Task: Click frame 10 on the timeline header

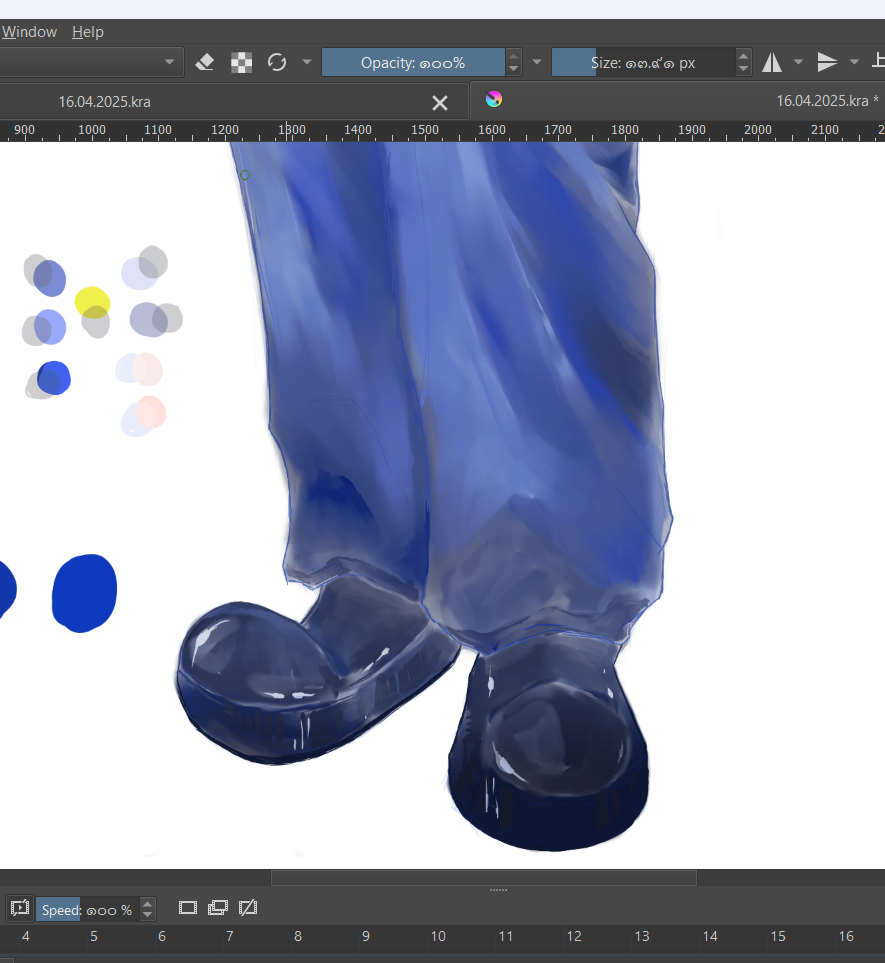Action: pyautogui.click(x=438, y=937)
